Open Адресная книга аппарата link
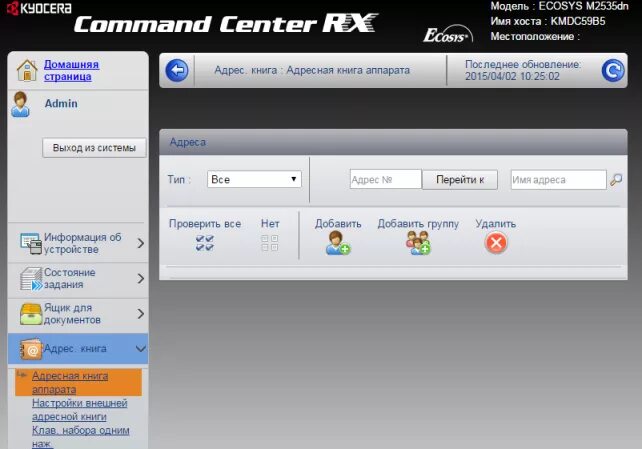 click(x=70, y=382)
